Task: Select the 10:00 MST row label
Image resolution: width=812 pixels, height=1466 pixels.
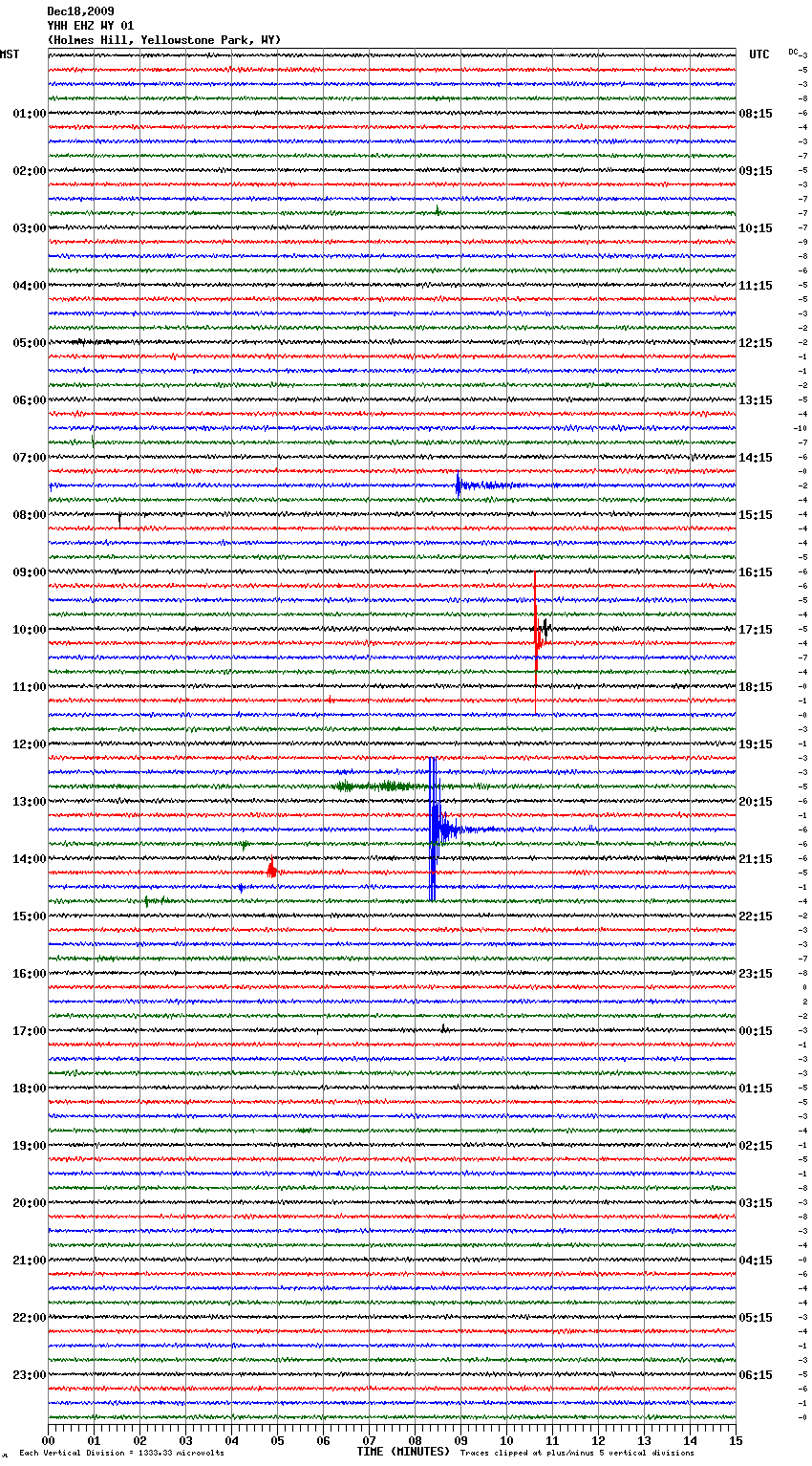Action: pyautogui.click(x=30, y=630)
